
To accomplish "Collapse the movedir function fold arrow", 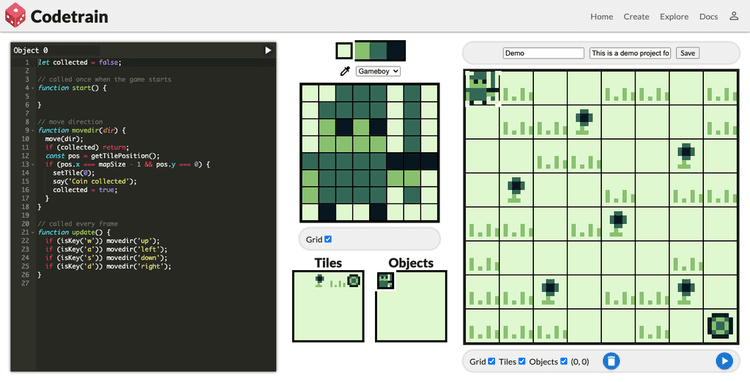I will pyautogui.click(x=33, y=131).
